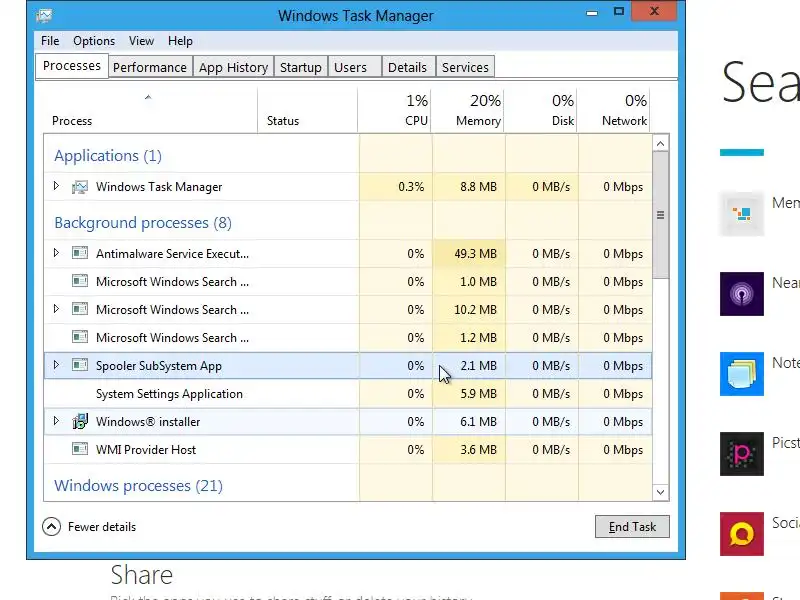Sort by the Disk column header

[x=541, y=111]
